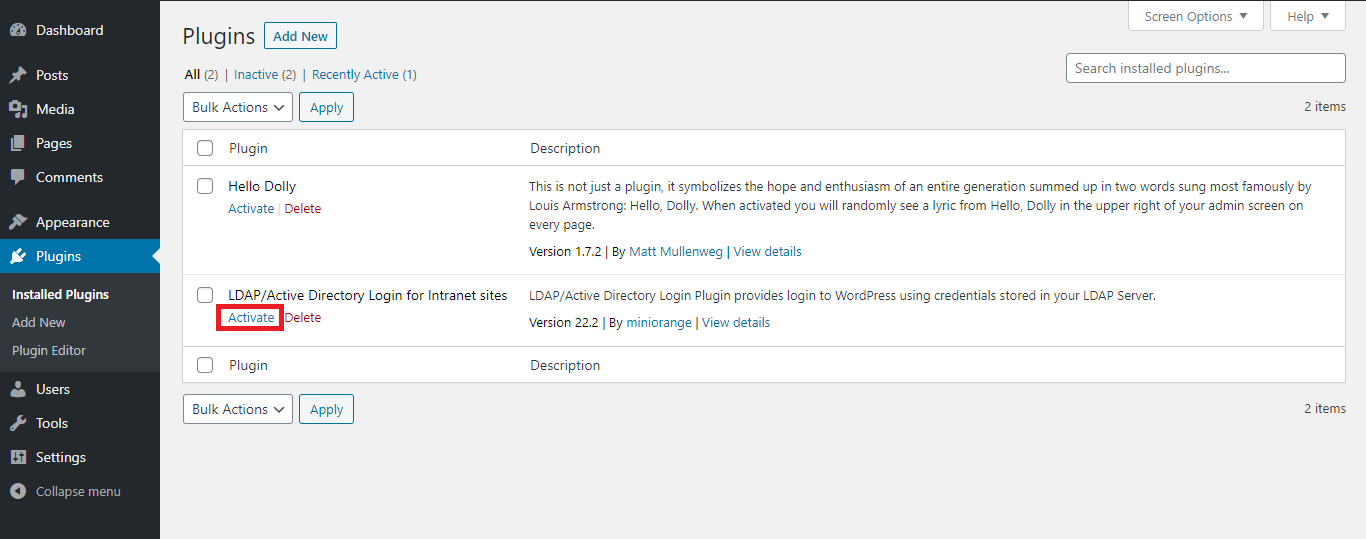Select the LDAP/Active Directory plugin checkbox

pyautogui.click(x=205, y=295)
